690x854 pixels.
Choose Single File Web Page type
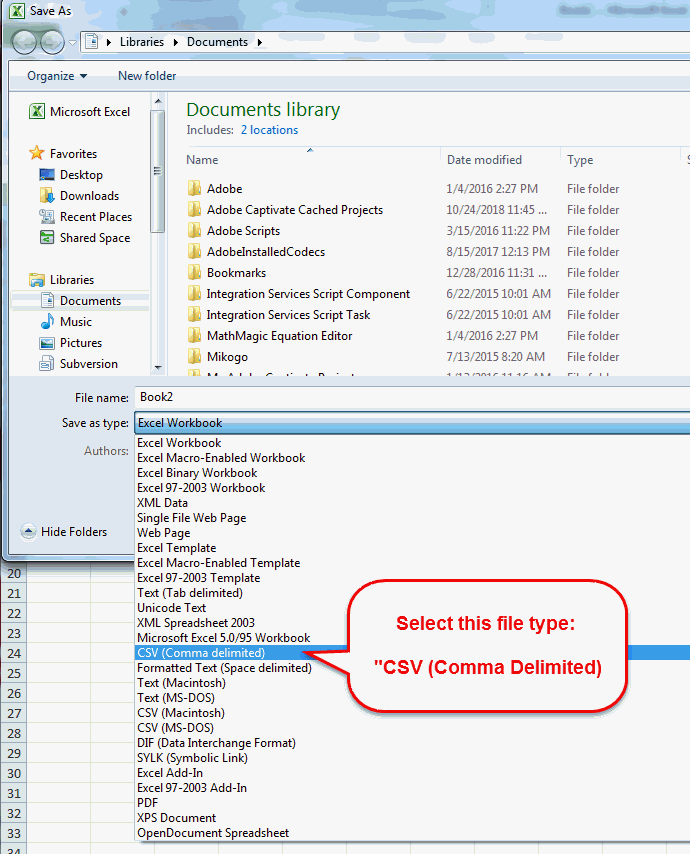[x=192, y=518]
